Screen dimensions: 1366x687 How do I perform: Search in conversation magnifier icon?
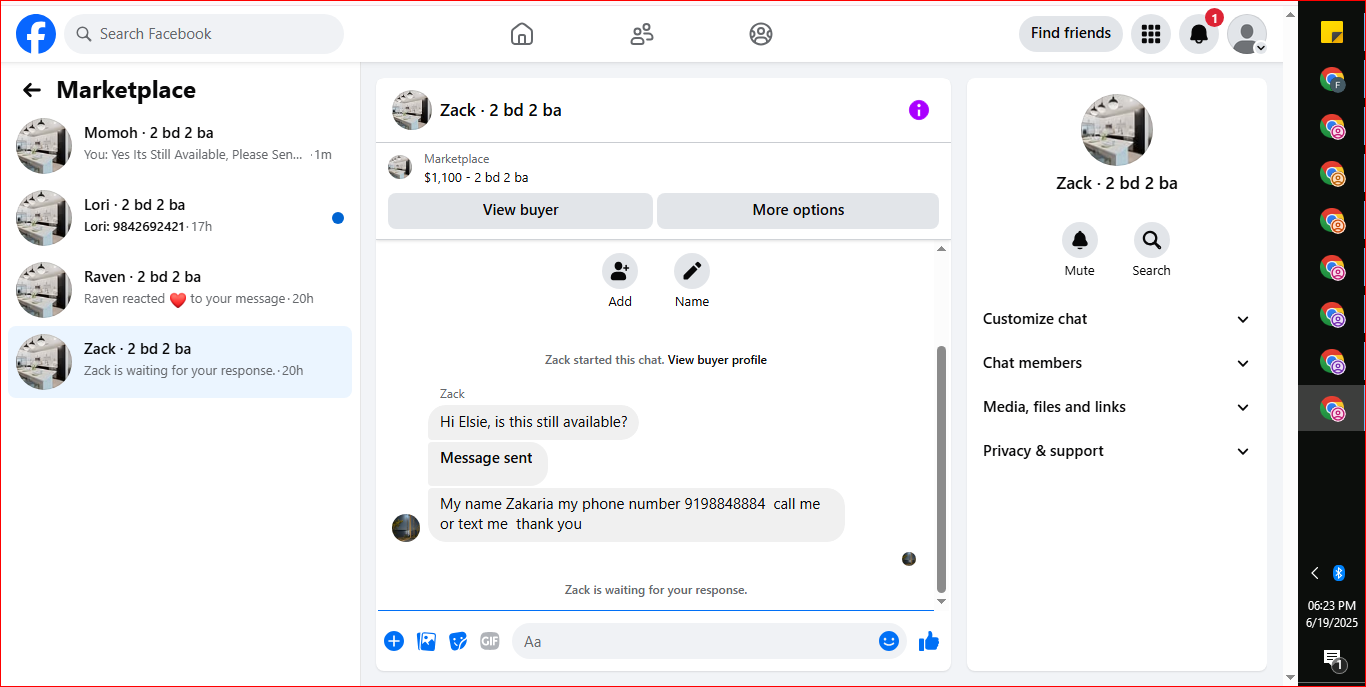click(x=1152, y=240)
